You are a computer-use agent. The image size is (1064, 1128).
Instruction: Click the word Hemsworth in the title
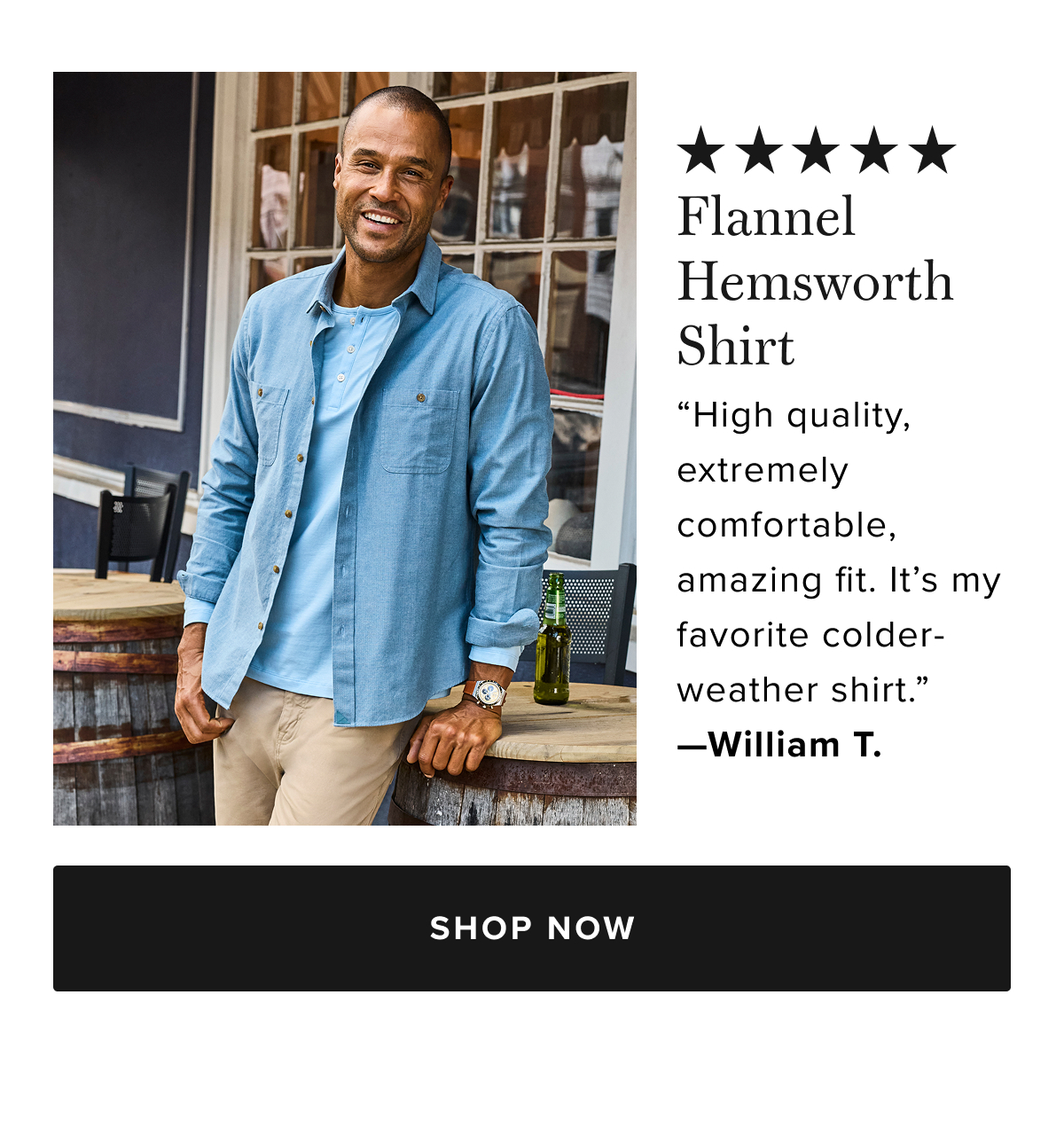[x=816, y=282]
